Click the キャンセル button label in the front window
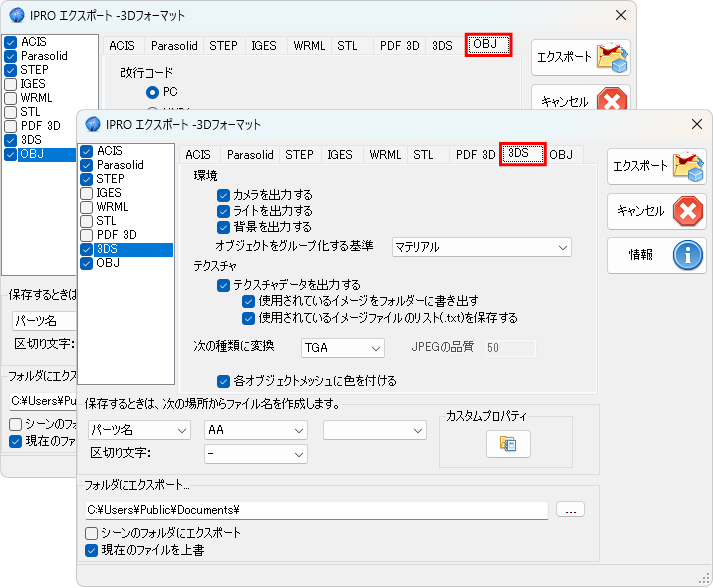Screen dimensions: 713x588 641,211
